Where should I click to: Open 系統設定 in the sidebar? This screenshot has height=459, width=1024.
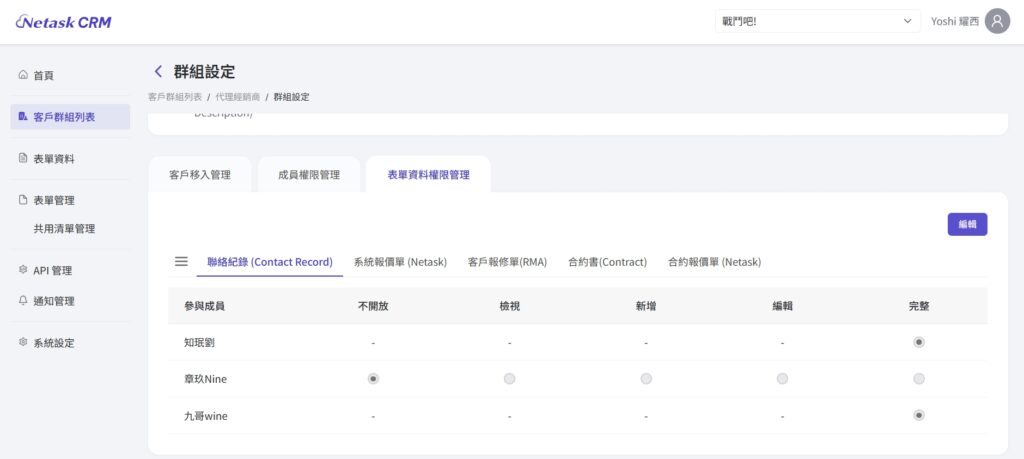(x=53, y=343)
